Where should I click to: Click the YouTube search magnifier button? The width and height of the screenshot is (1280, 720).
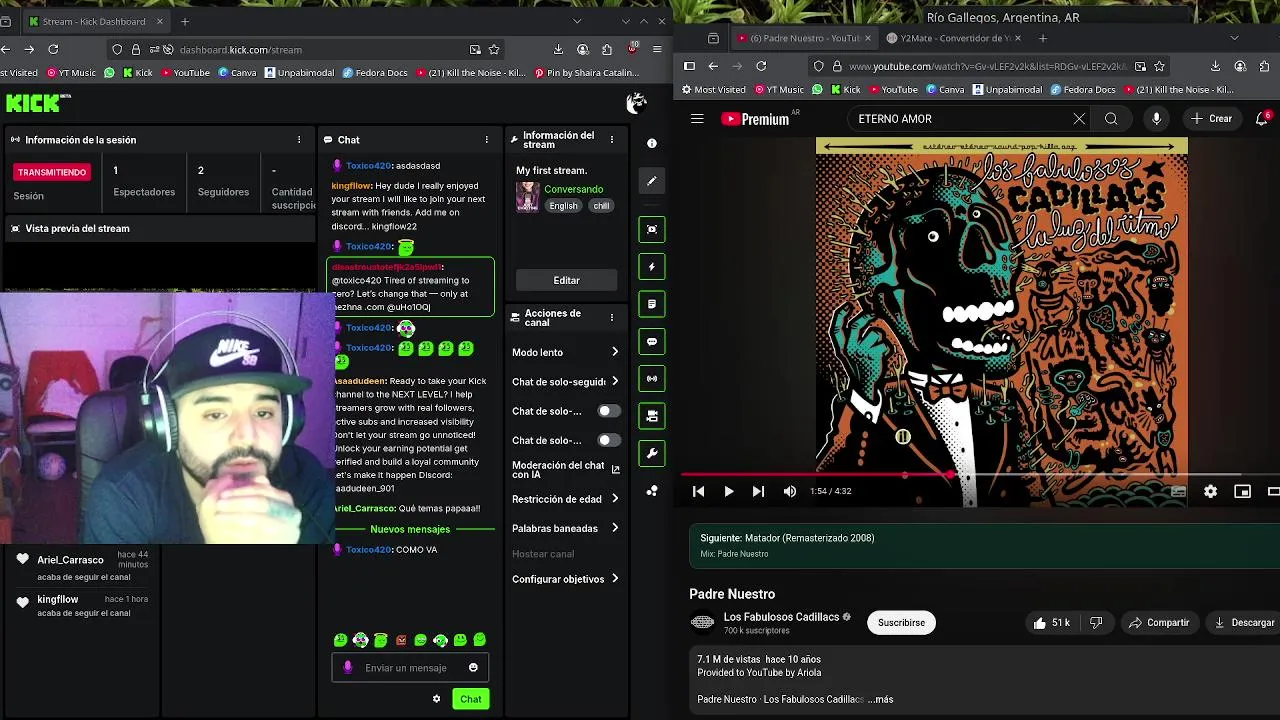tap(1111, 119)
